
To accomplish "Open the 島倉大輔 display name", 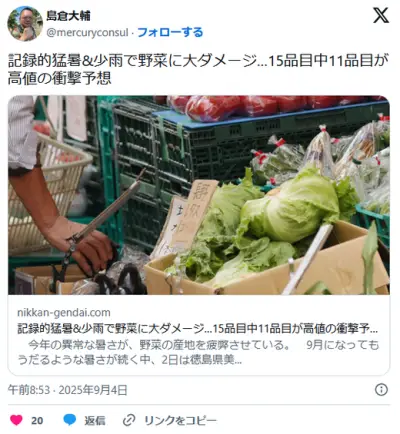I will click(68, 16).
